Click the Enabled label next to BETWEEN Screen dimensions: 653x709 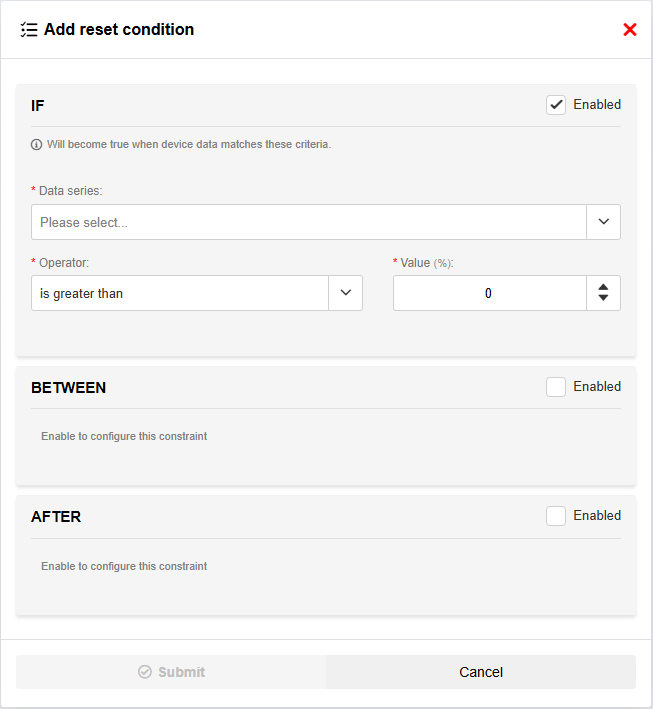coord(597,387)
